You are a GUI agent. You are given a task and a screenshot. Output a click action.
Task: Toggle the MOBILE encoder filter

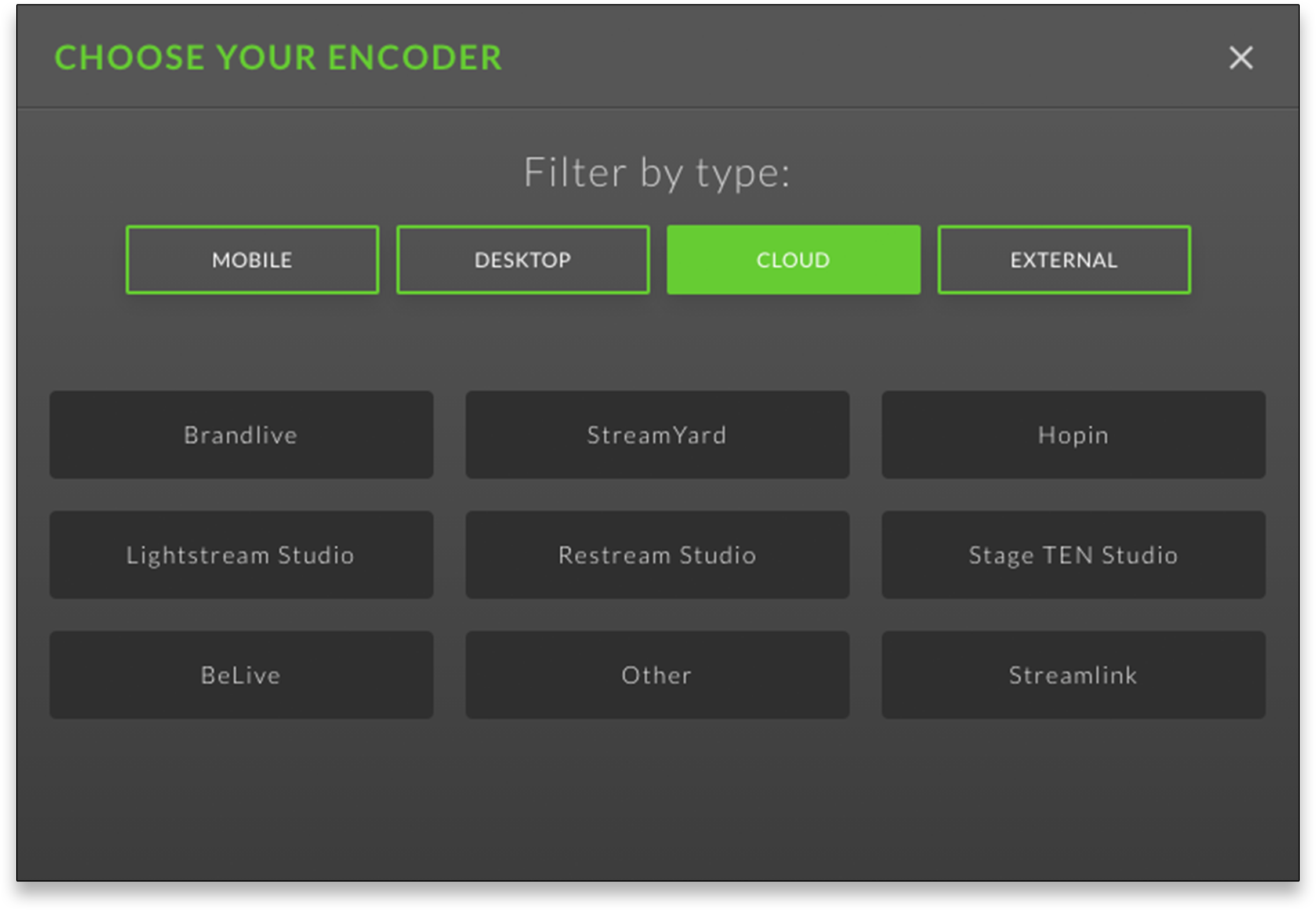252,259
